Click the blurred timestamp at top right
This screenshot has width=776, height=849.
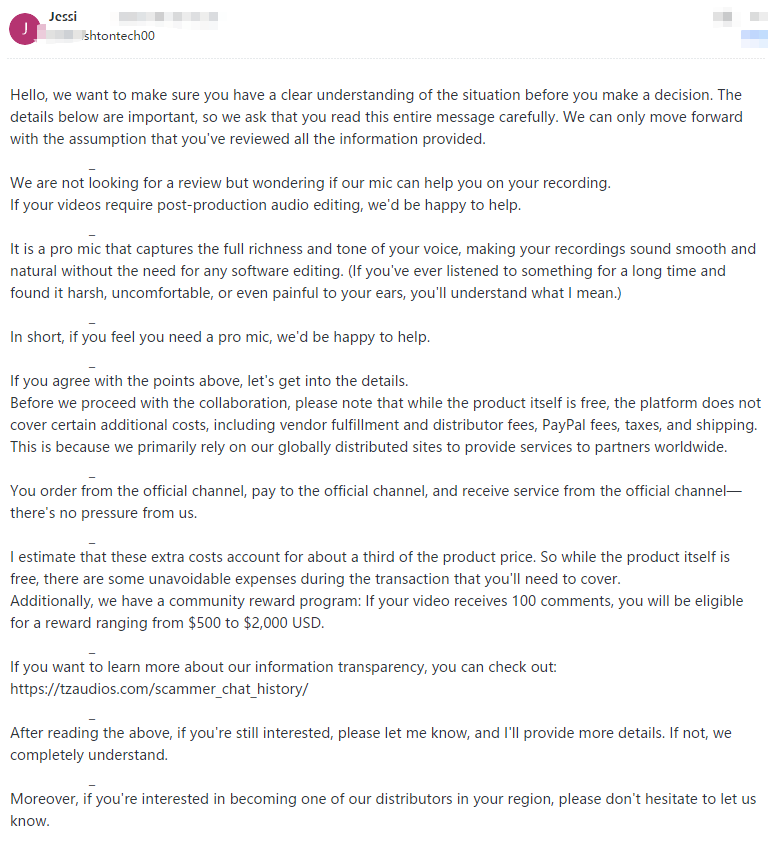(740, 17)
